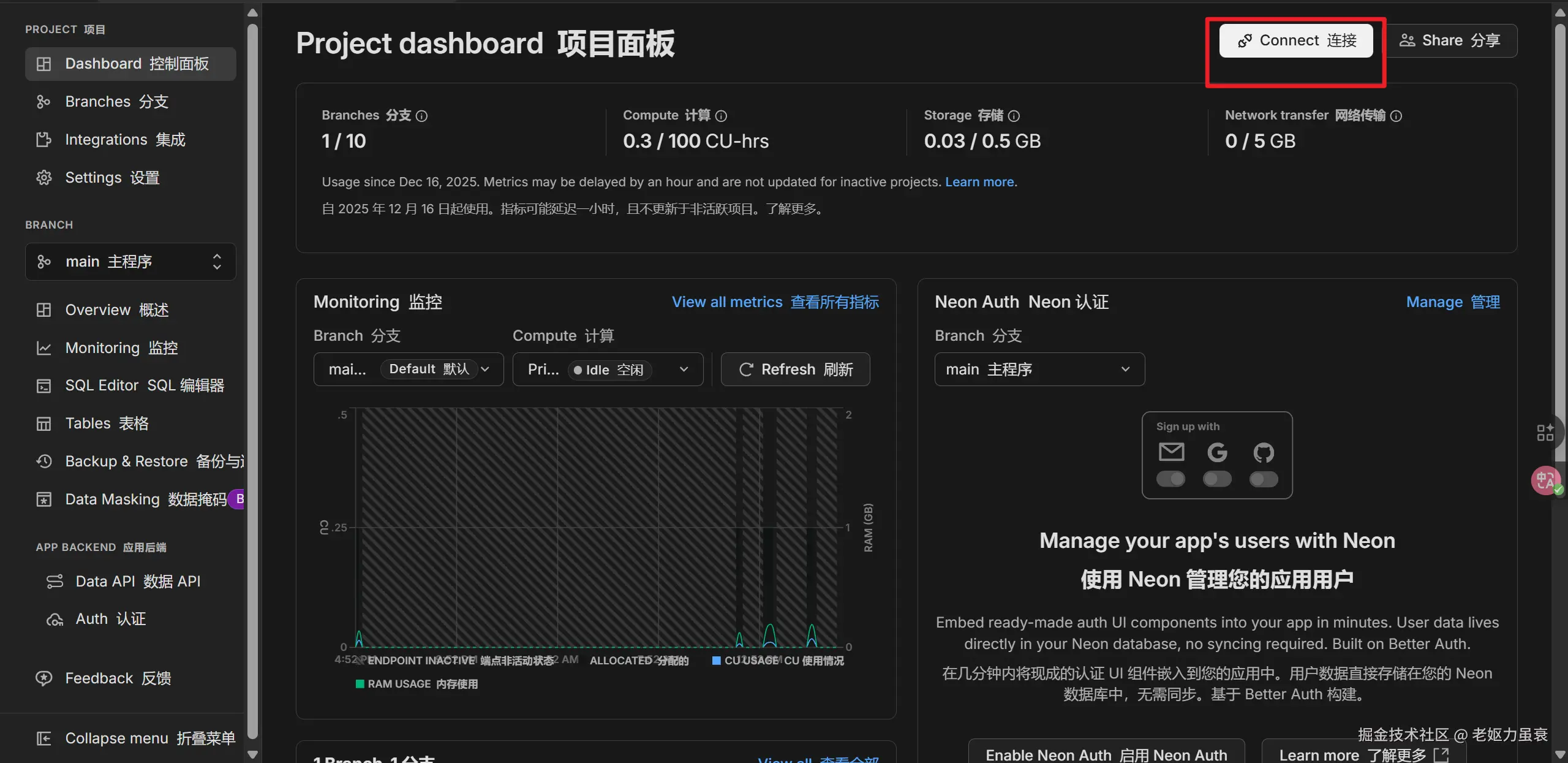Click the Compute usage info icon

721,116
